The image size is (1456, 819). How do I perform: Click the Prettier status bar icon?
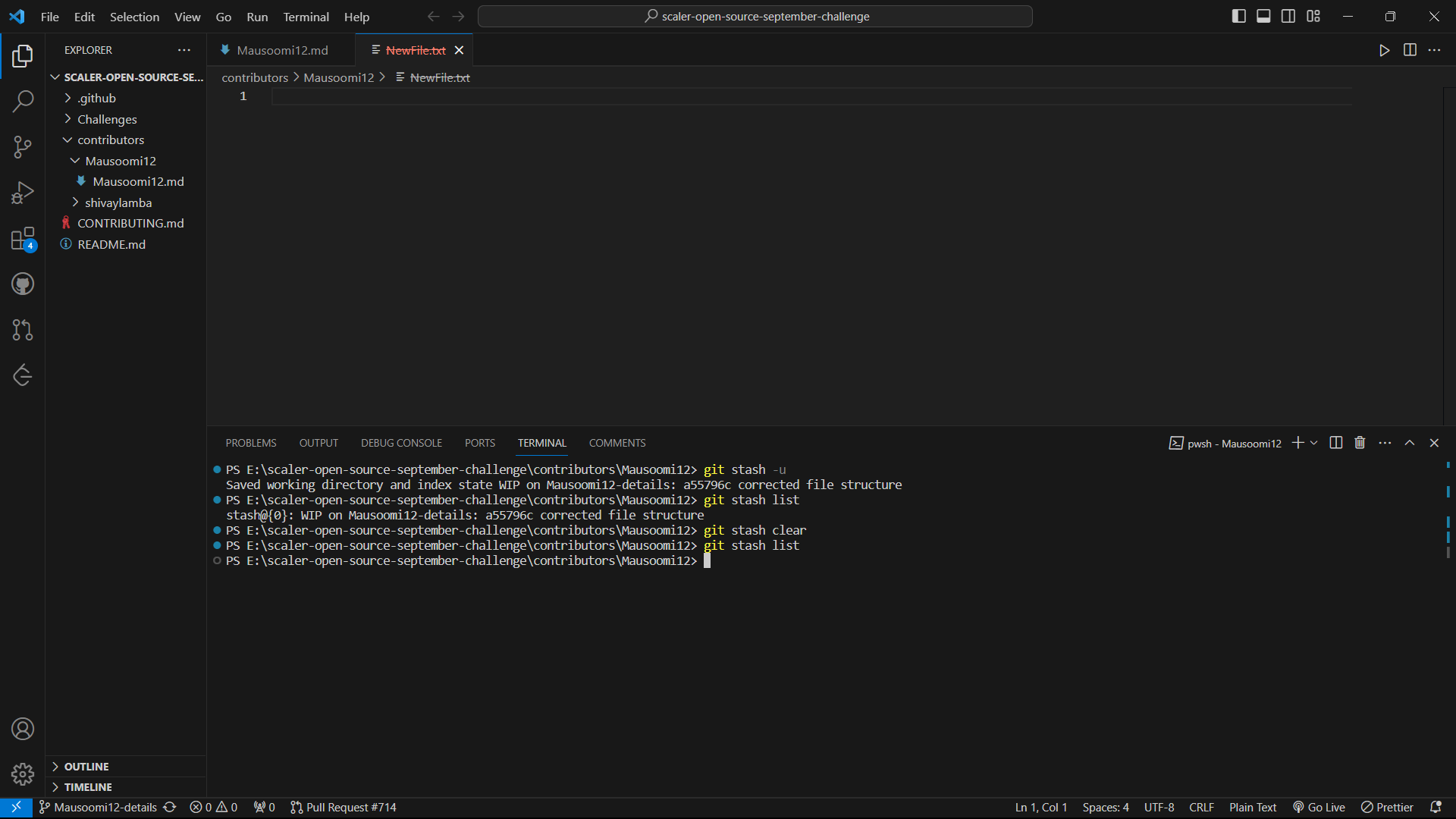(x=1387, y=807)
